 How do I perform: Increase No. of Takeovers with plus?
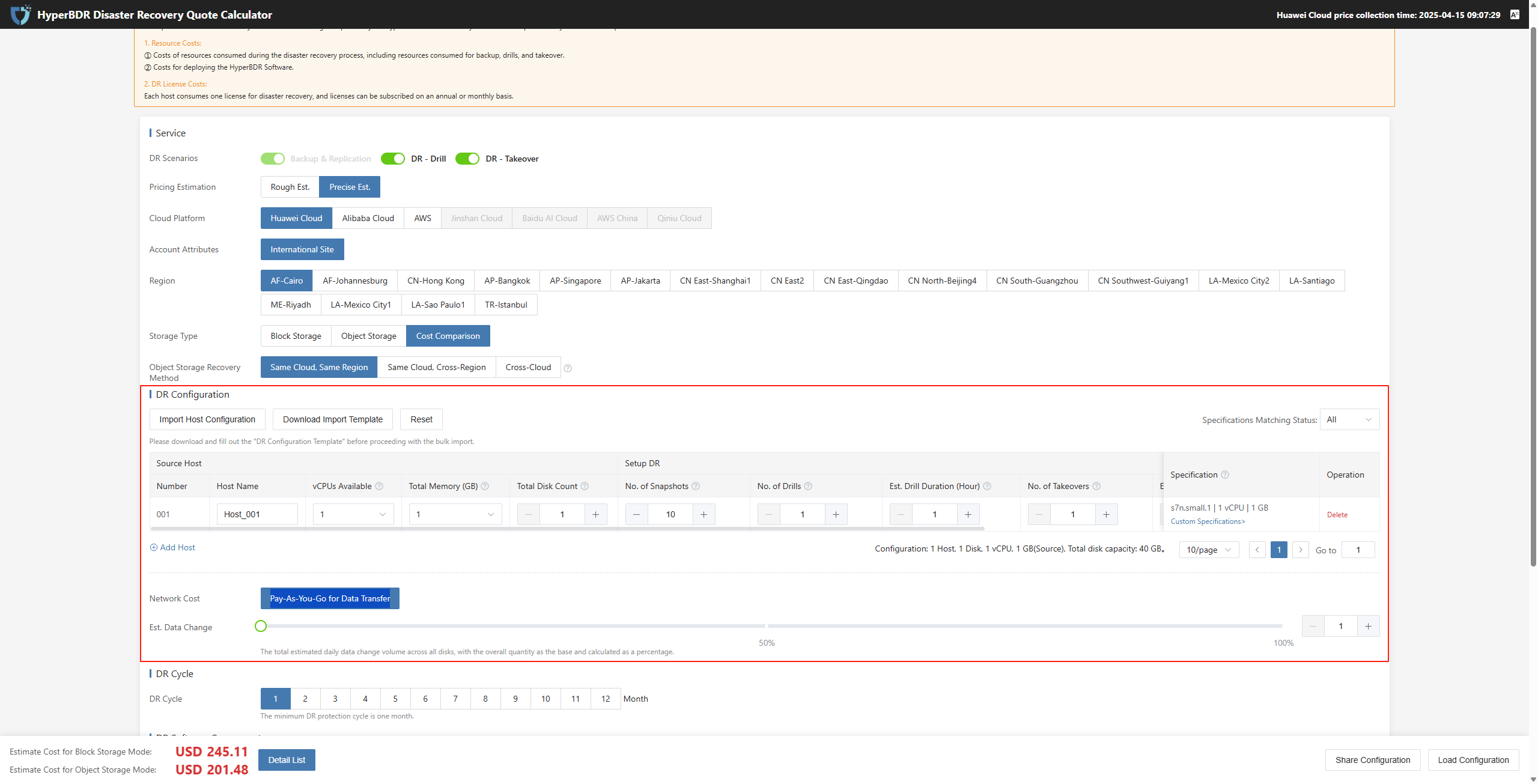click(1107, 514)
